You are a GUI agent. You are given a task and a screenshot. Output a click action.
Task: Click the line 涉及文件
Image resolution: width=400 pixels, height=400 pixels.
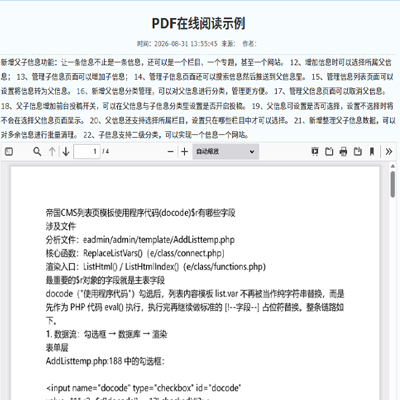click(x=61, y=226)
